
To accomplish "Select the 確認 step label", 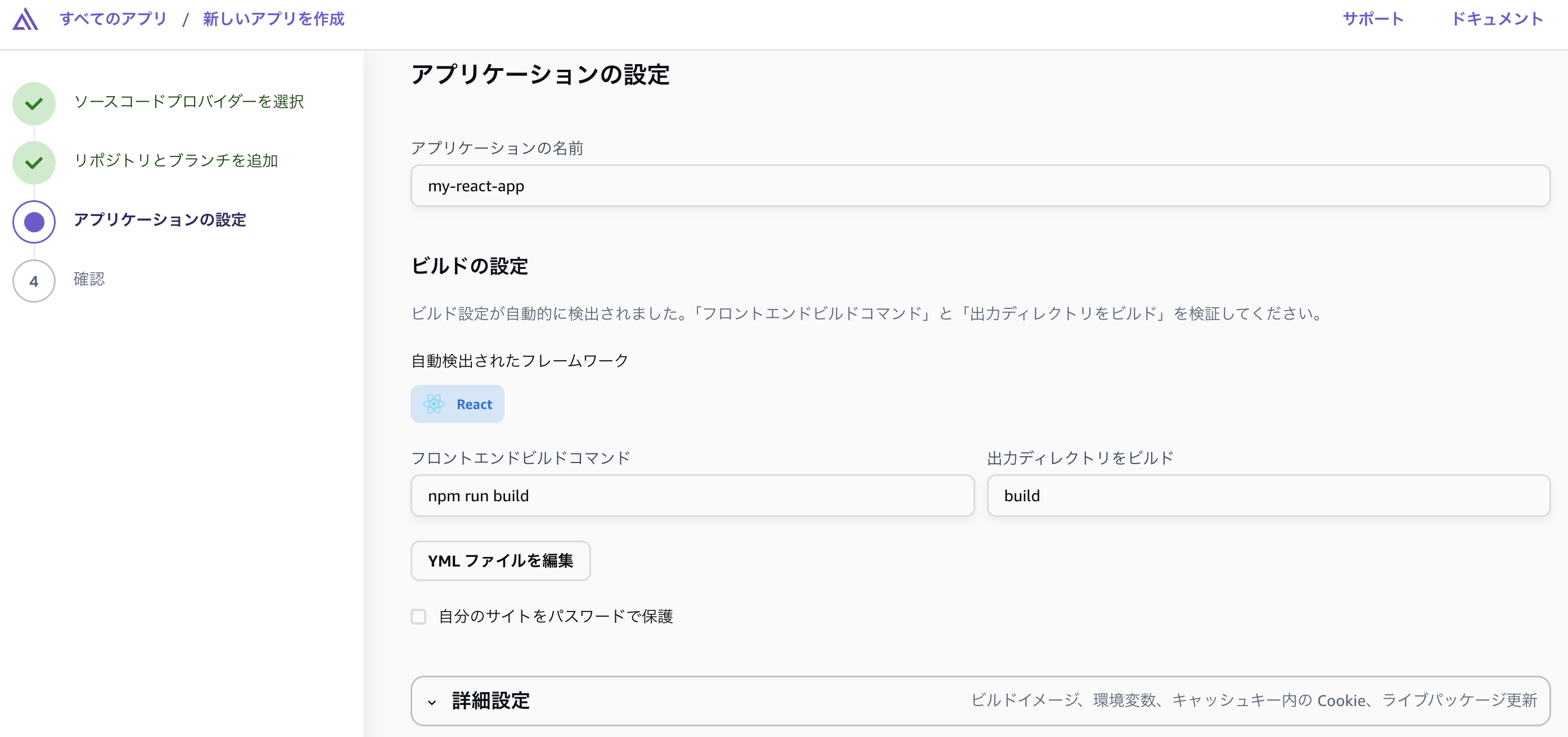I will [89, 279].
